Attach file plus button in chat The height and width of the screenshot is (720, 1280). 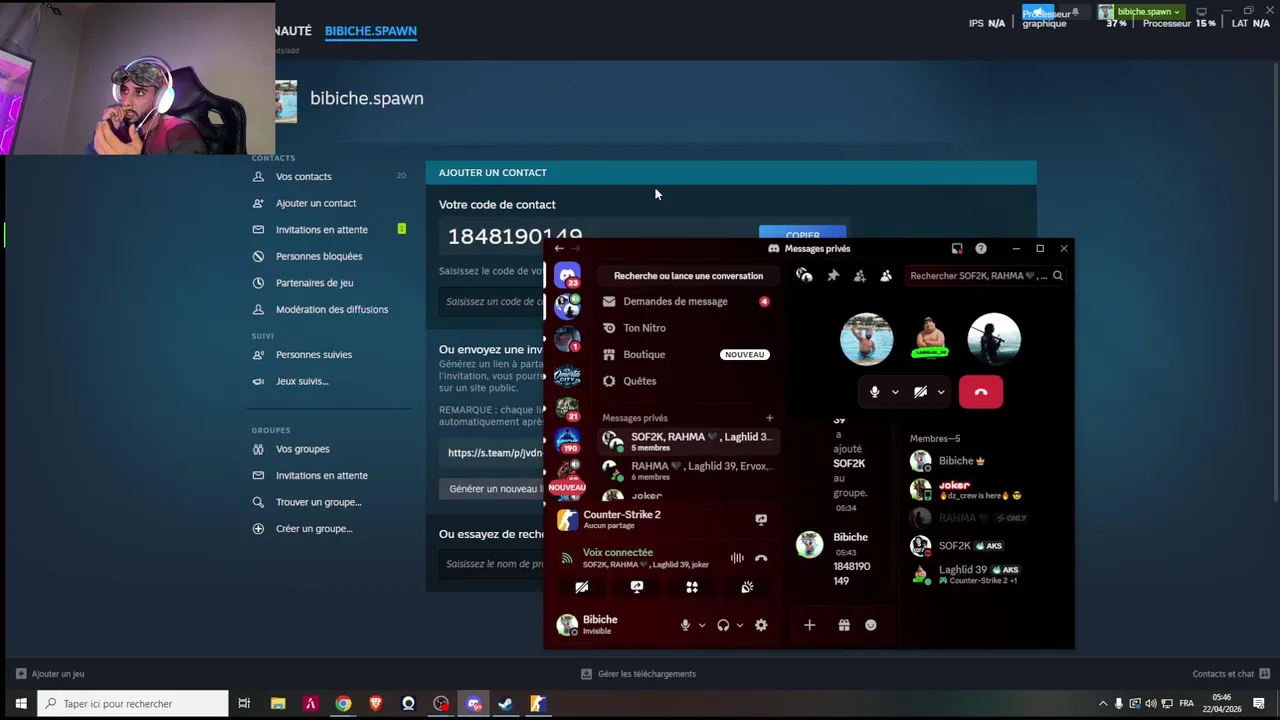click(x=809, y=625)
